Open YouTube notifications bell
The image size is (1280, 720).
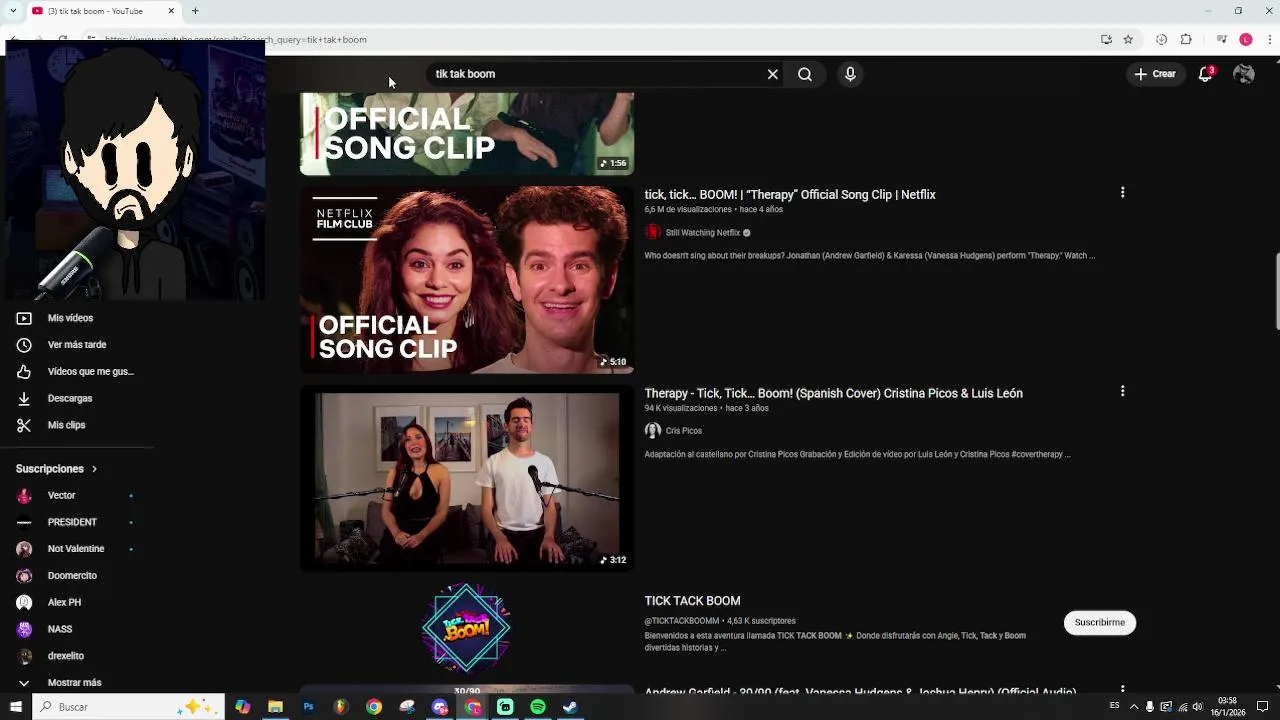tap(1206, 74)
